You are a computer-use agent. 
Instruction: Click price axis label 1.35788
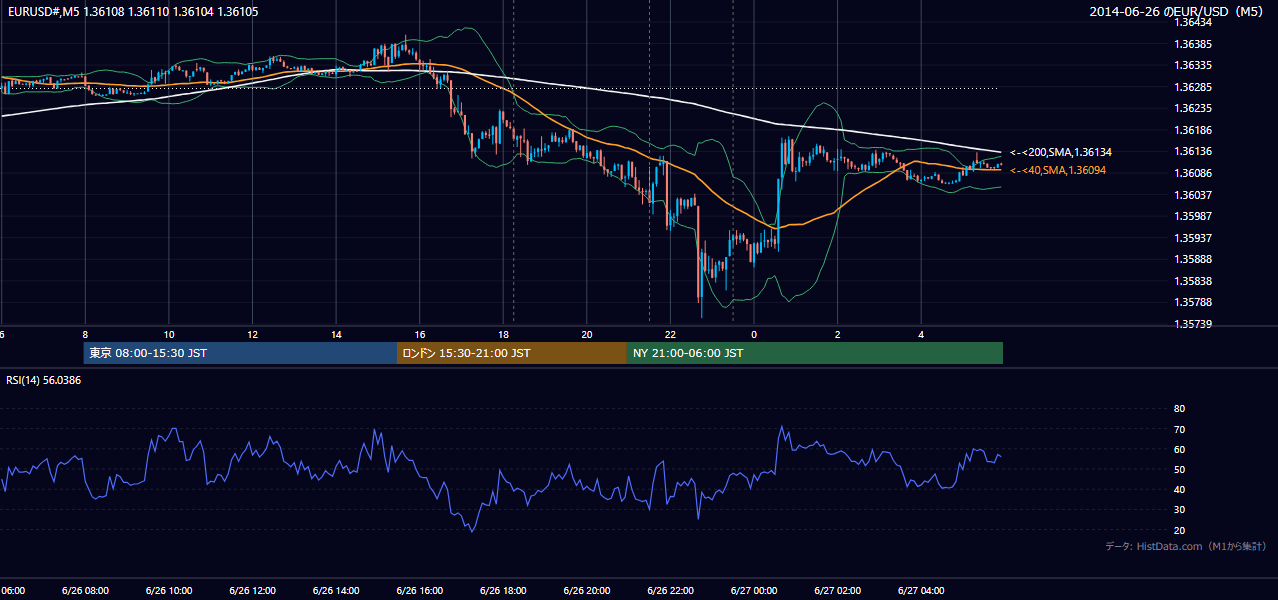pyautogui.click(x=1192, y=302)
